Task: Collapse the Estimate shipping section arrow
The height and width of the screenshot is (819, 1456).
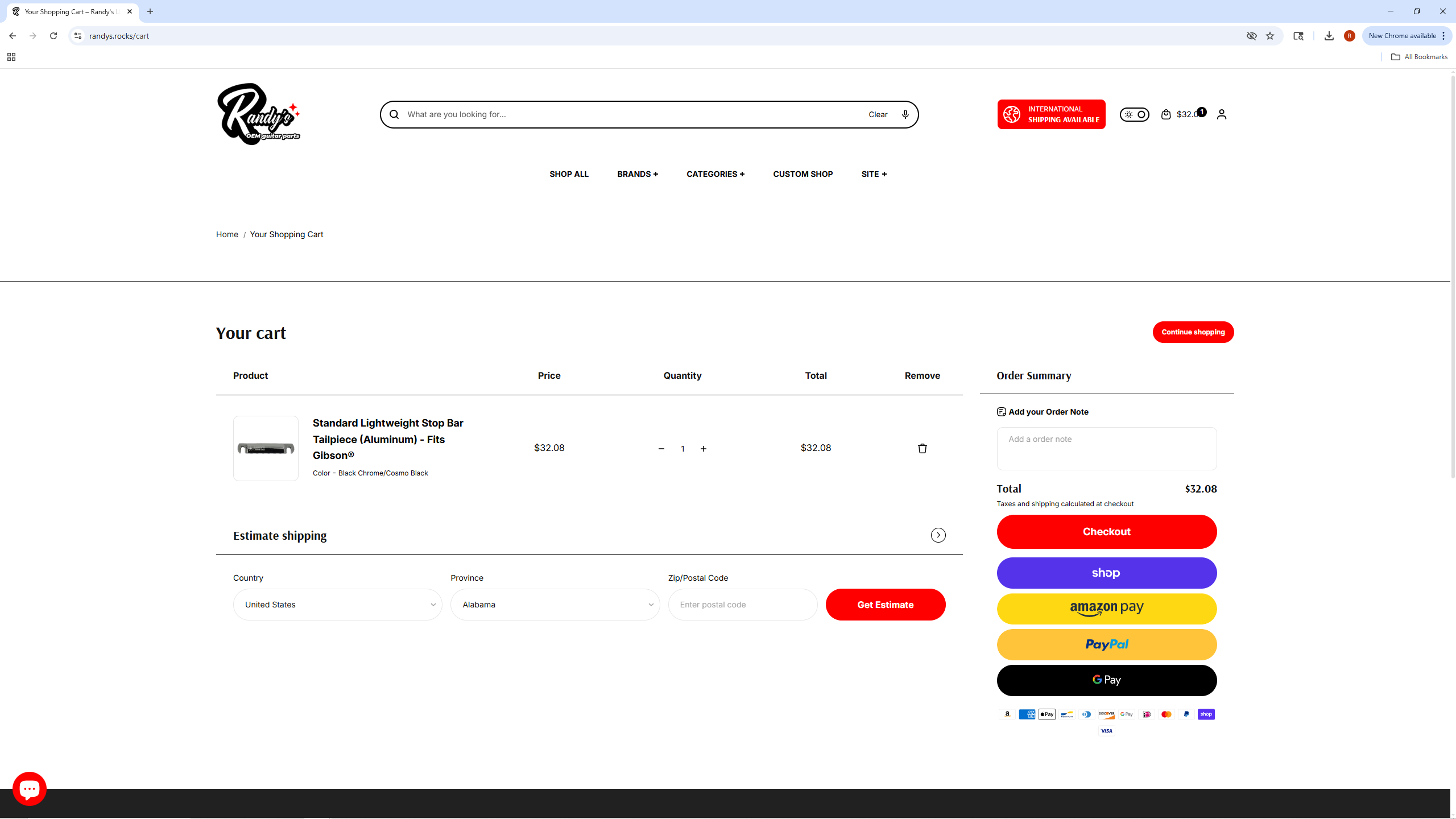Action: pyautogui.click(x=938, y=535)
